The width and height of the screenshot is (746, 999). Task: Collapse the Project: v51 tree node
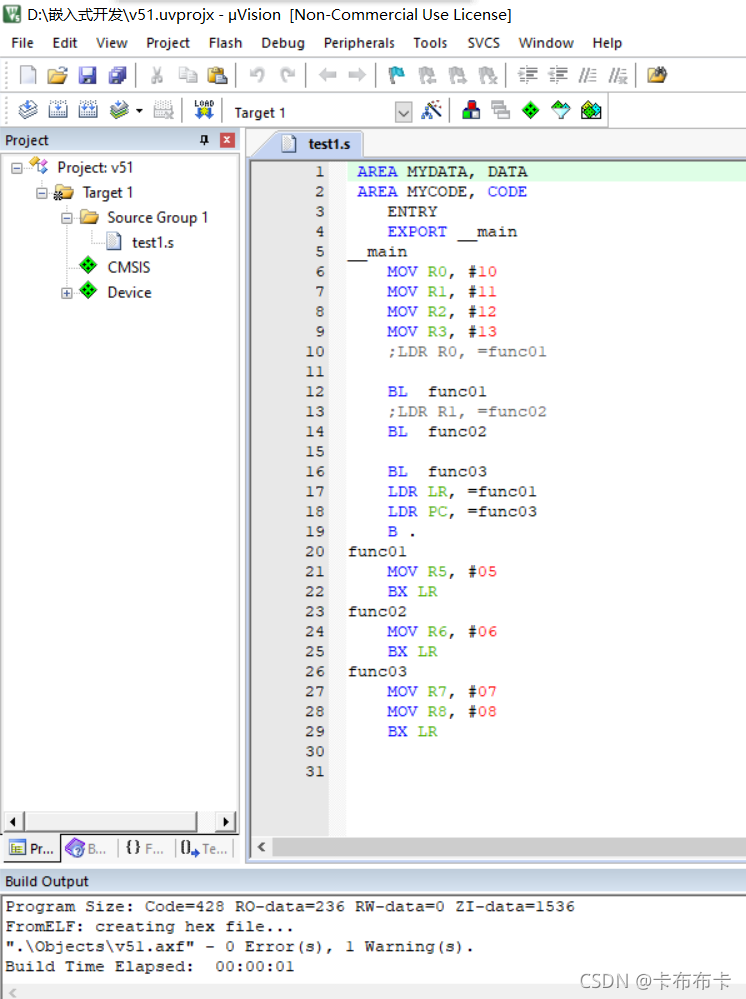pos(17,168)
